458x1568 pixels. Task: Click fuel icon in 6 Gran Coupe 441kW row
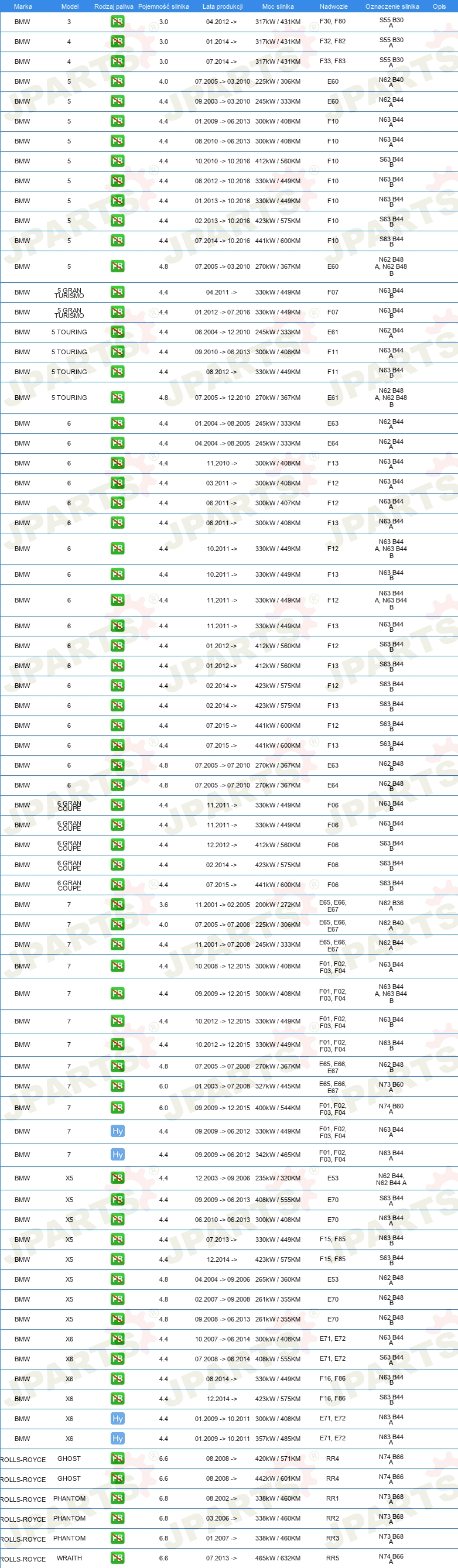118,885
